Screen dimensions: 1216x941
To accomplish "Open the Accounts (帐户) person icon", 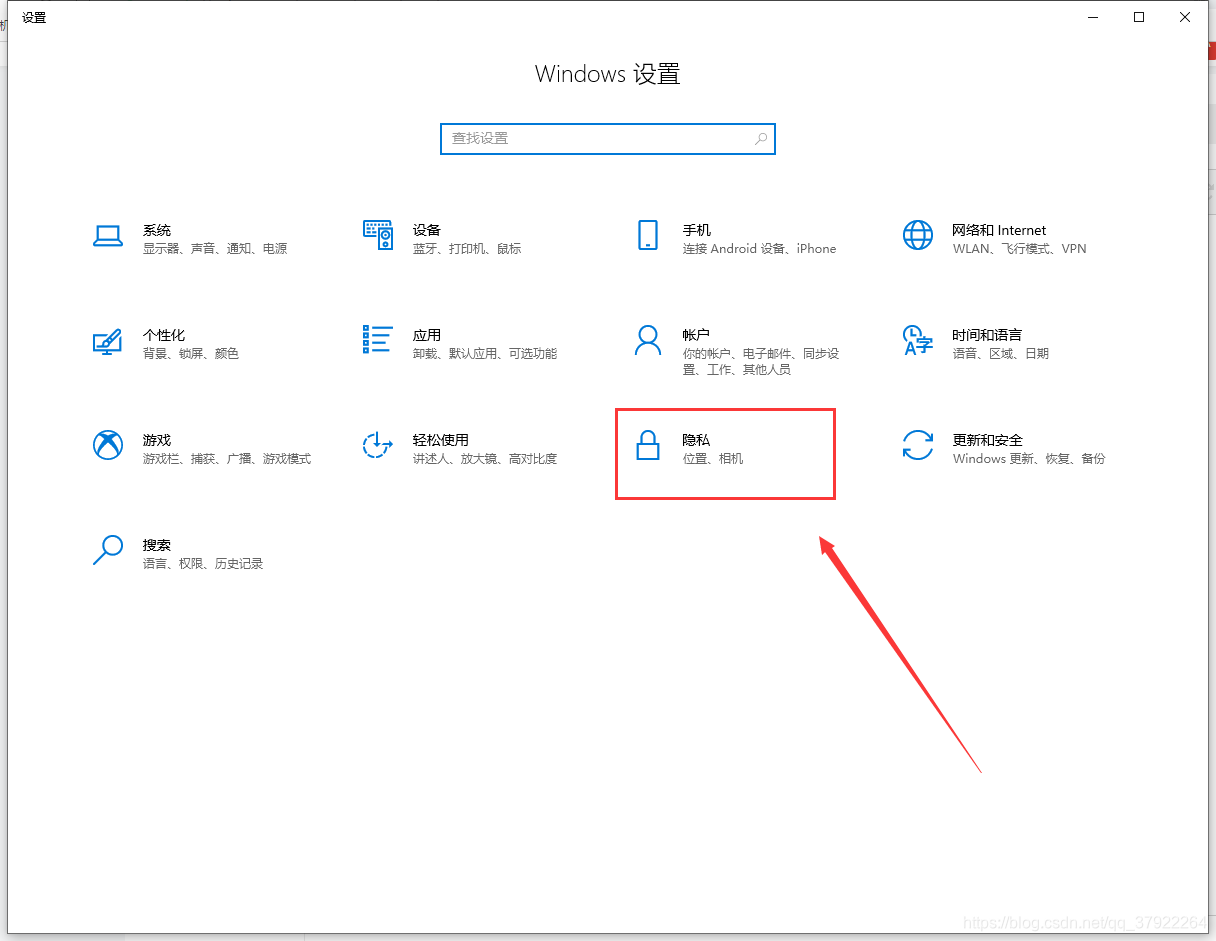I will [x=647, y=340].
